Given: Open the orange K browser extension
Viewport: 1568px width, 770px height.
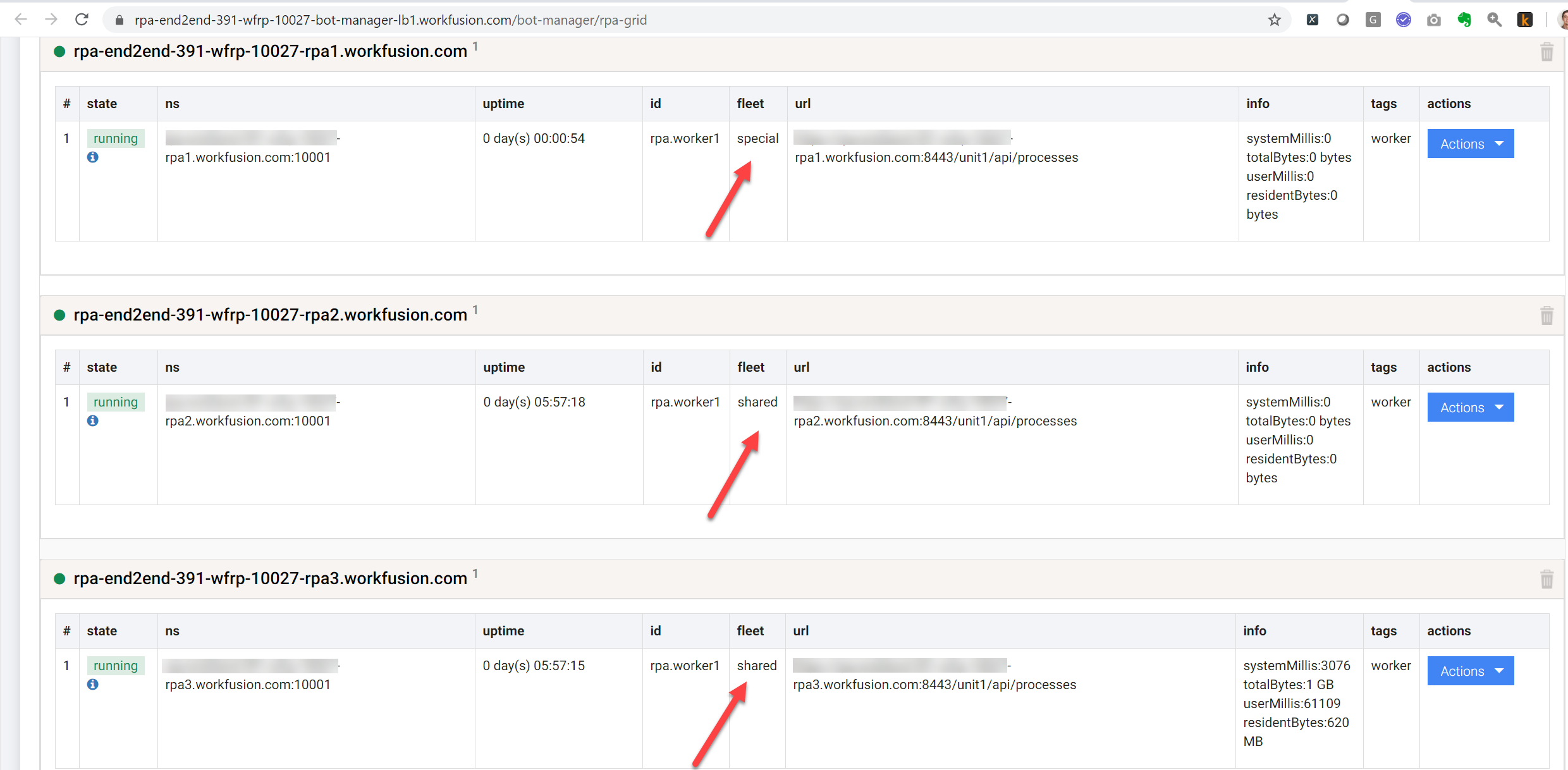Looking at the screenshot, I should (1525, 20).
